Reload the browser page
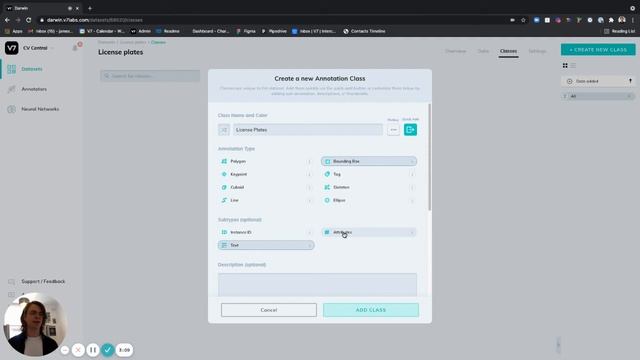Image resolution: width=640 pixels, height=360 pixels. (28, 20)
